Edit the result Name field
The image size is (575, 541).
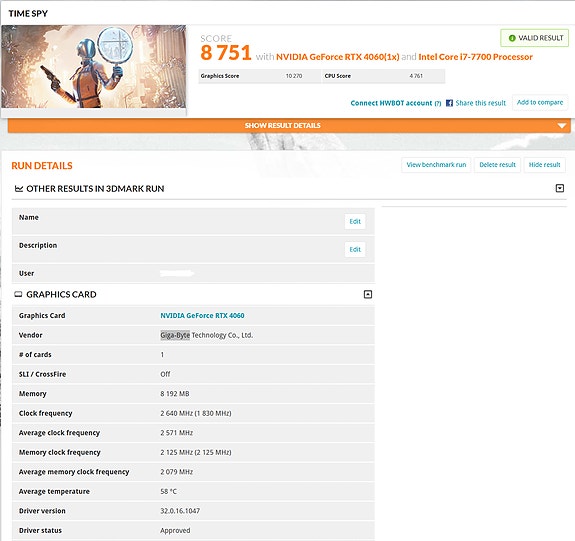click(x=355, y=222)
